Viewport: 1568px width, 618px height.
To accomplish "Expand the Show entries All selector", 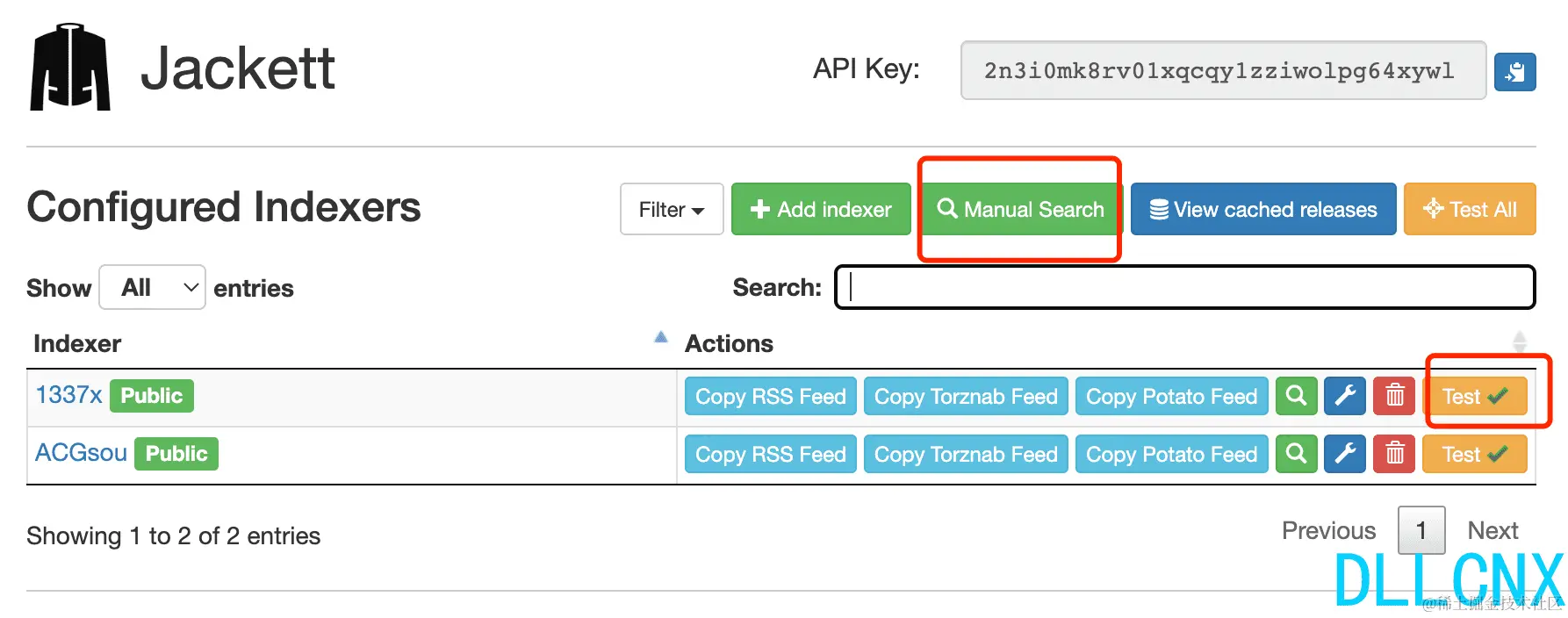I will pyautogui.click(x=152, y=287).
